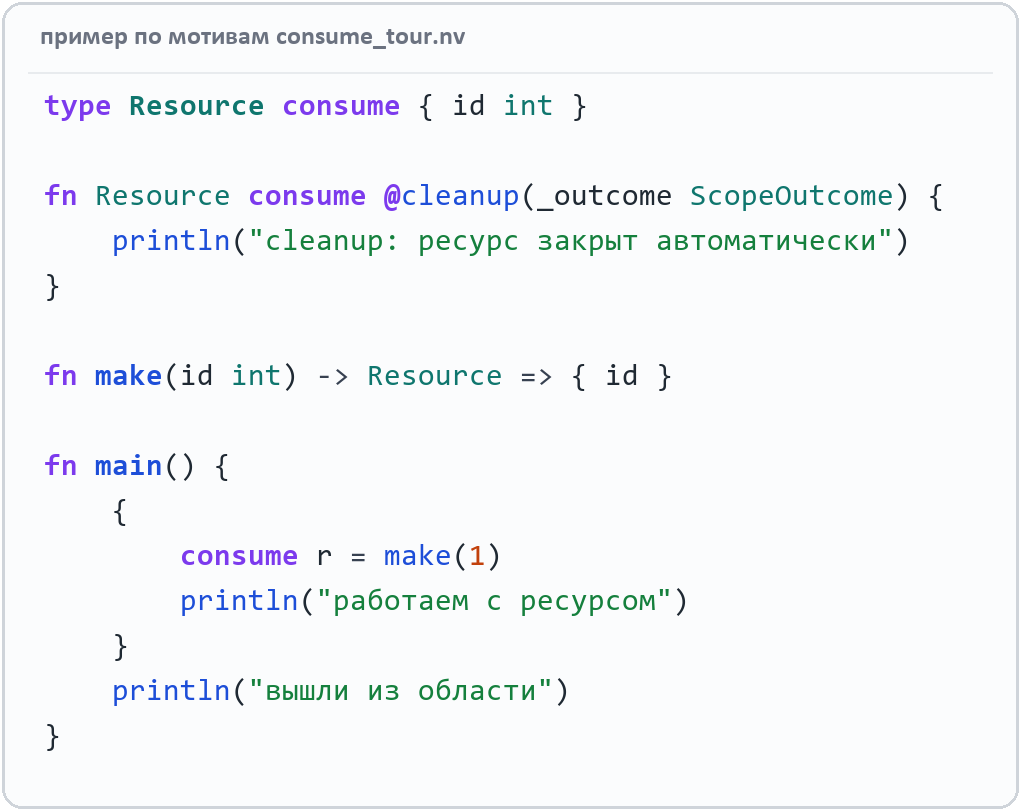
Task: Click the type name 'ScopeOutcome'
Action: pos(791,196)
